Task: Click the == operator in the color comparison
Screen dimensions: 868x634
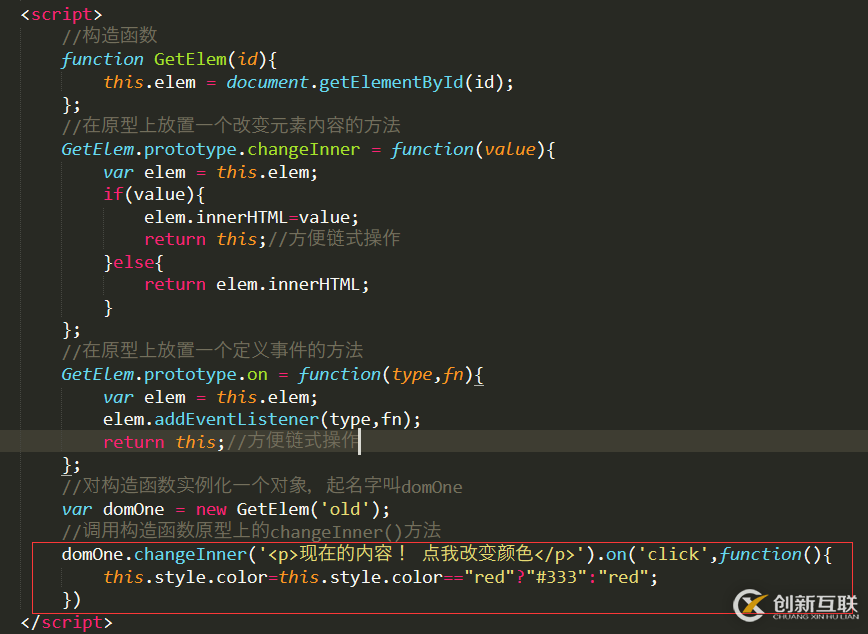Action: pyautogui.click(x=453, y=578)
